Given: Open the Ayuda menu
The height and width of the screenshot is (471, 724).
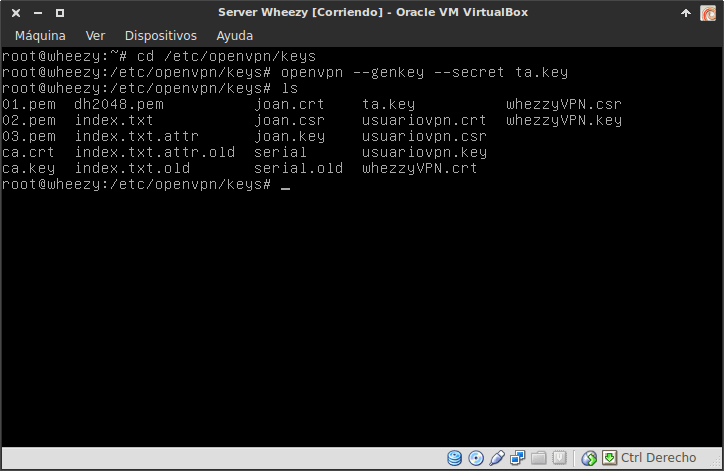Looking at the screenshot, I should tap(235, 35).
